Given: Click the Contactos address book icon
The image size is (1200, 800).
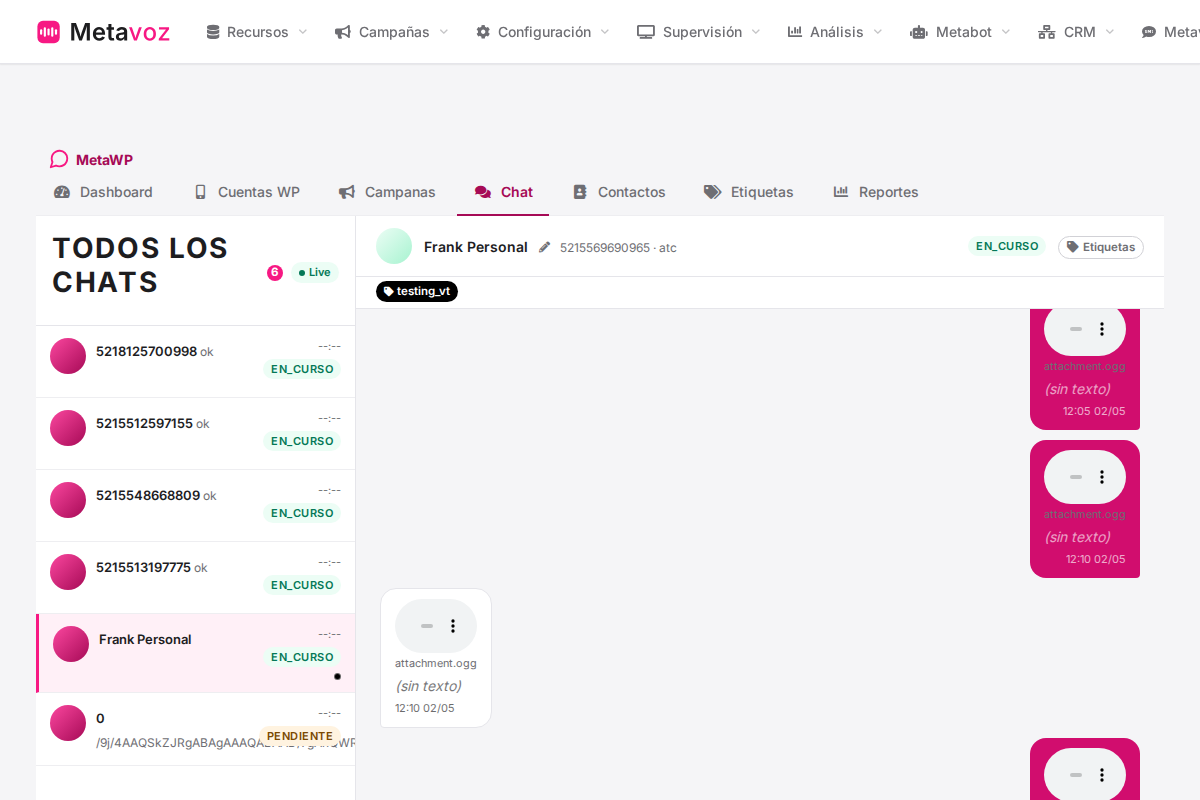Looking at the screenshot, I should coord(579,192).
